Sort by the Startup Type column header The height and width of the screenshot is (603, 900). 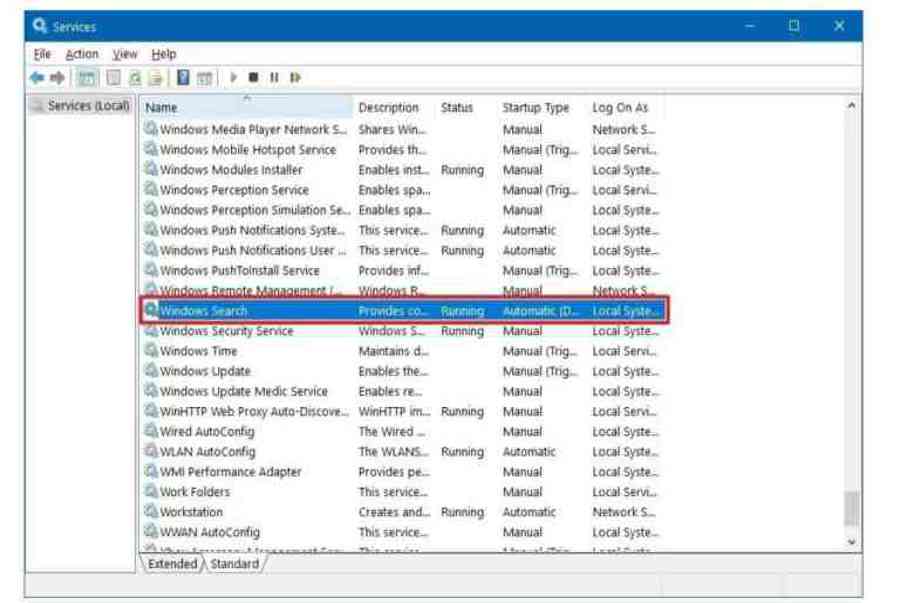click(542, 107)
